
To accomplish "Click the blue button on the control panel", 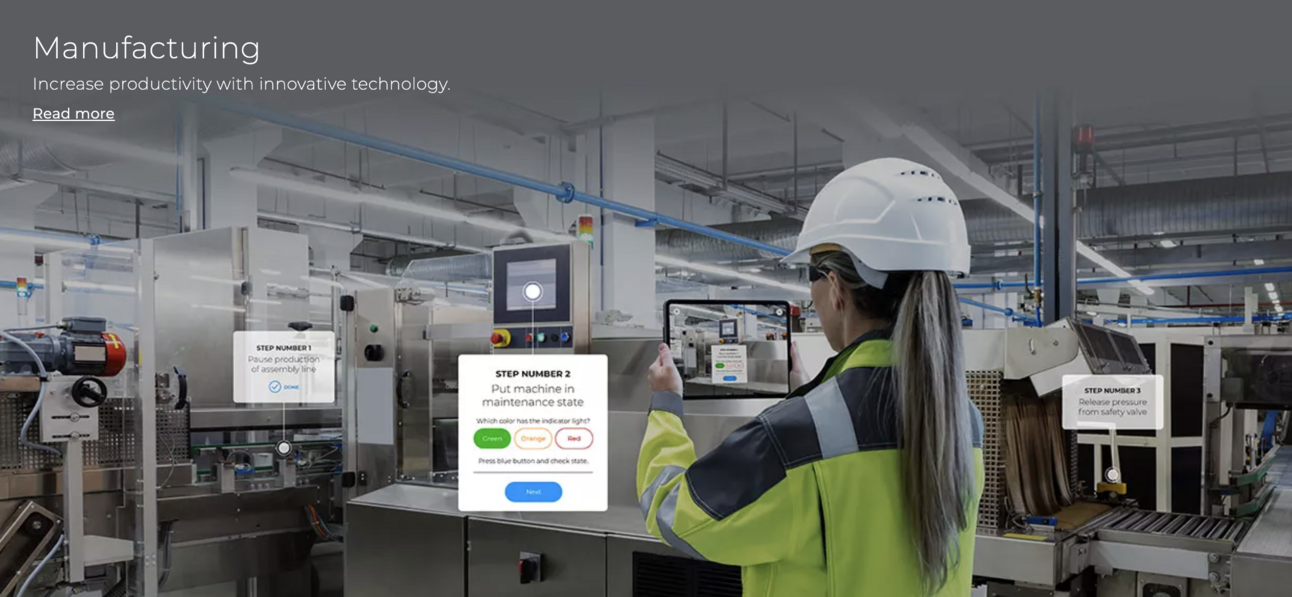I will (564, 338).
